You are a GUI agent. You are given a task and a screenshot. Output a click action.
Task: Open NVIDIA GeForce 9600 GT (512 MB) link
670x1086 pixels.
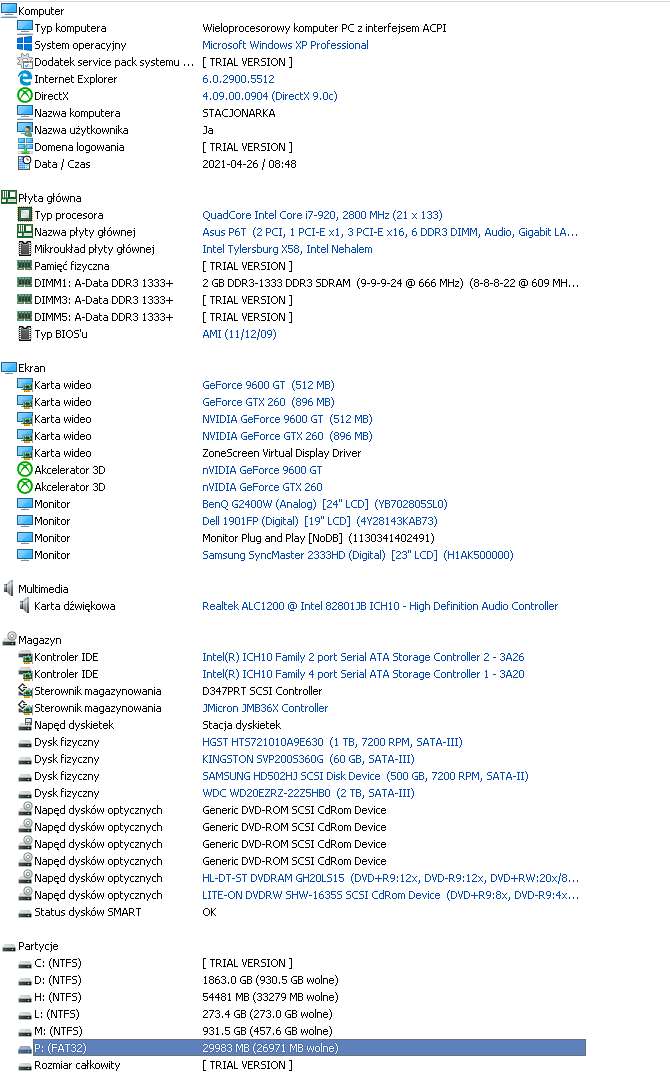point(287,419)
